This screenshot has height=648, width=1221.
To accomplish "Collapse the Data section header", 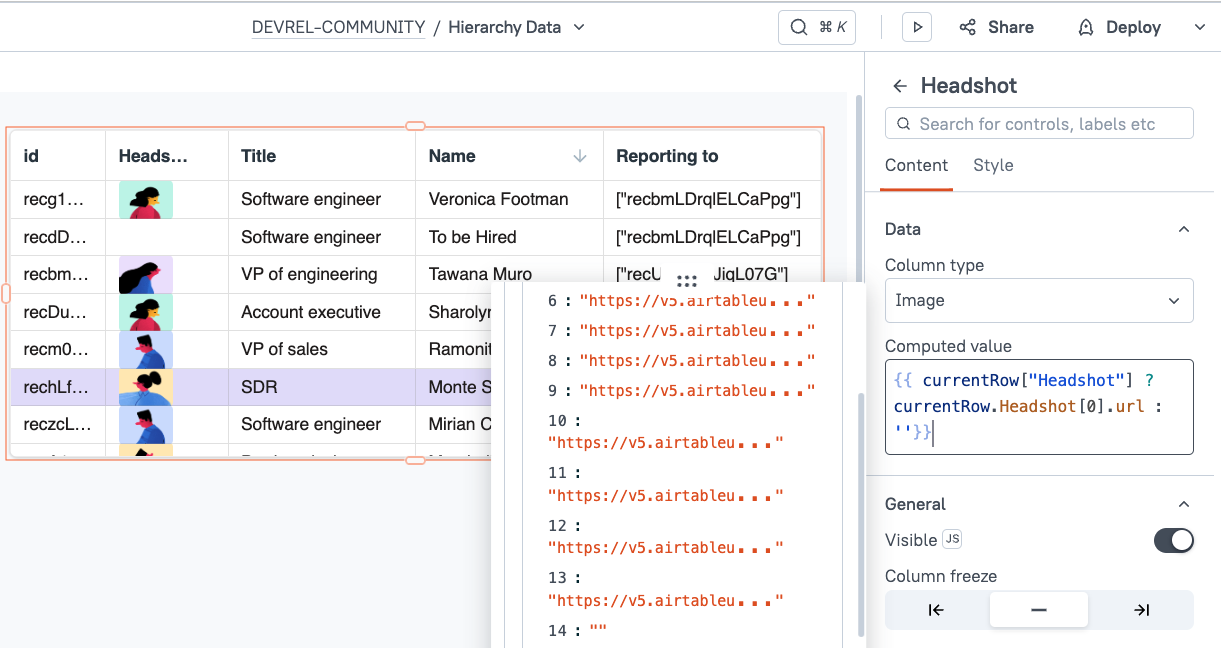I will [1184, 228].
